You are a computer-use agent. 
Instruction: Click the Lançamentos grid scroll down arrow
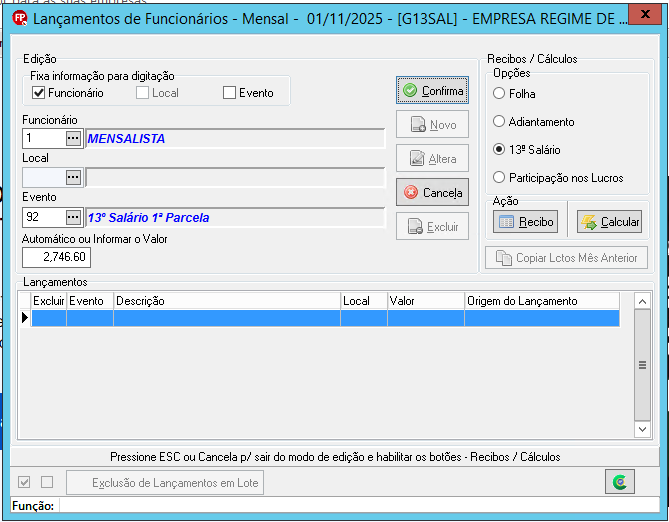click(x=642, y=429)
